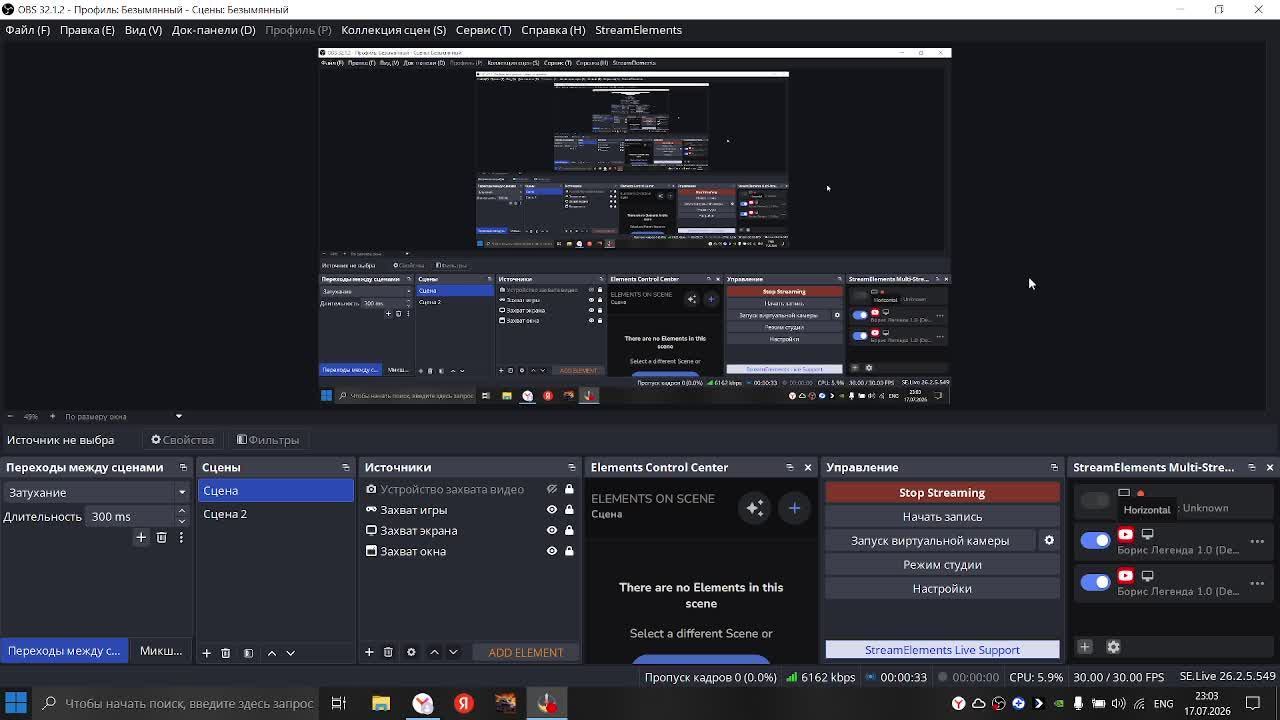The width and height of the screenshot is (1280, 720).
Task: Undock the Источники panel
Action: click(572, 467)
